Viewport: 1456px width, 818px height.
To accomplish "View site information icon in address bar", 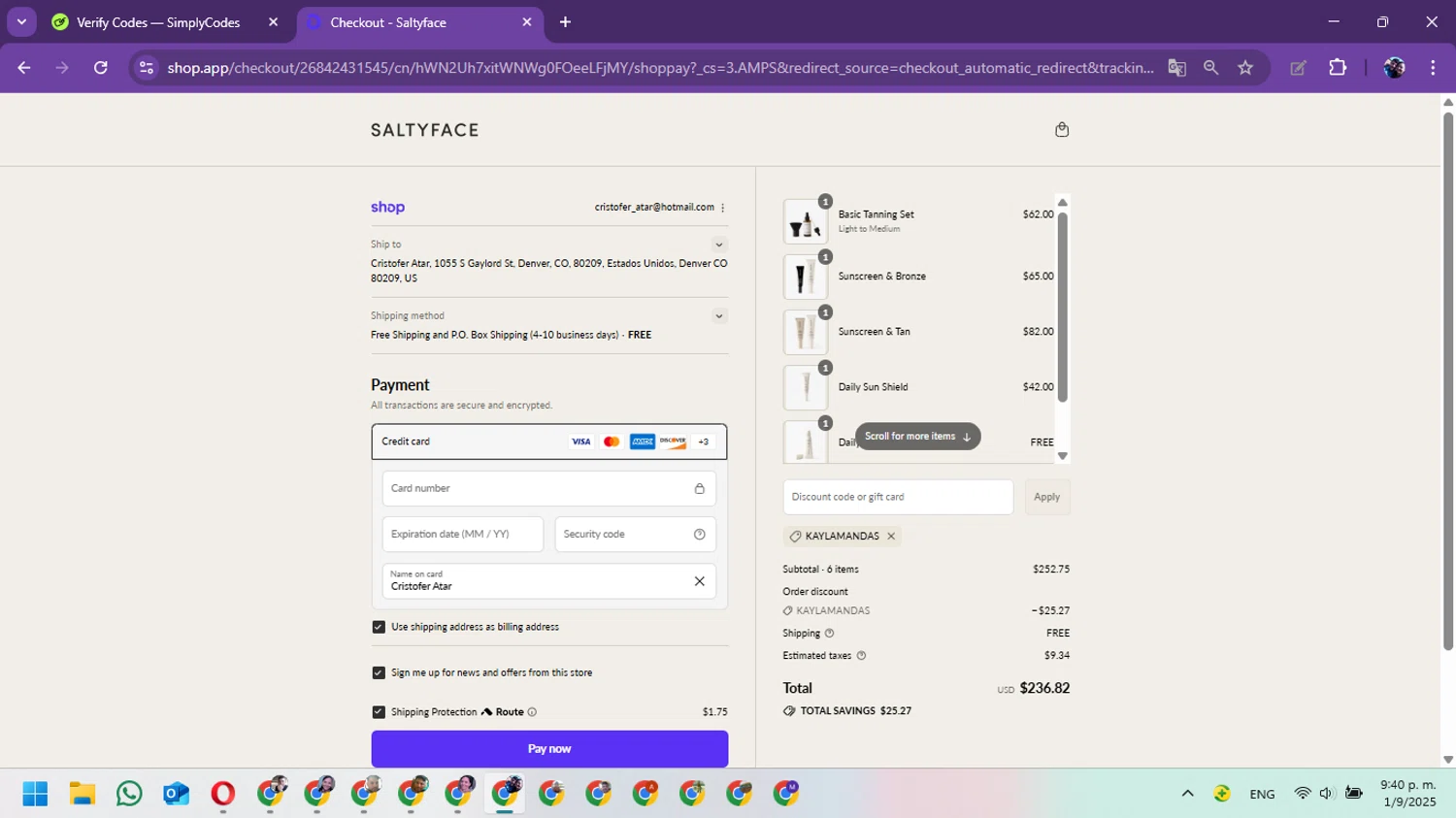I will (147, 67).
